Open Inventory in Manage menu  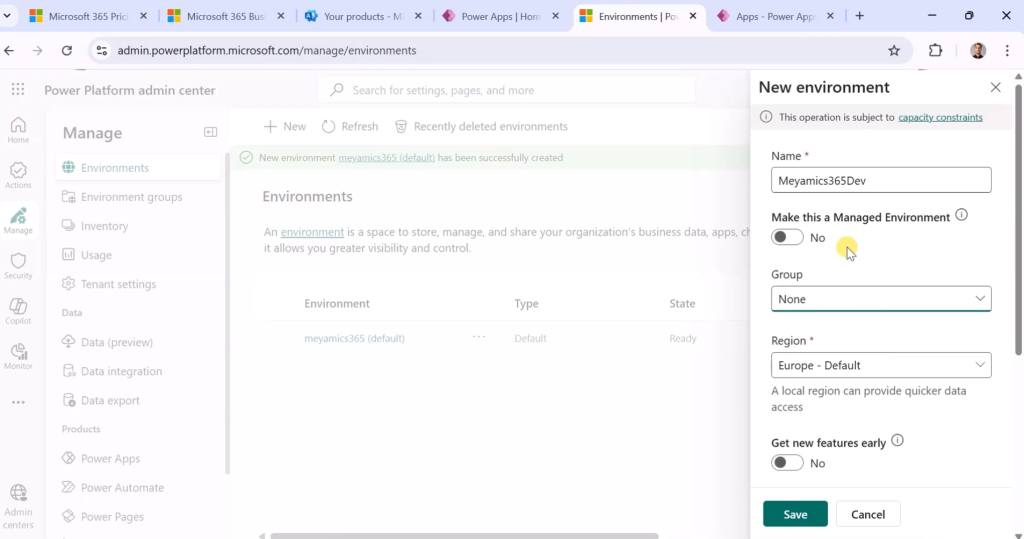[x=138, y=225]
